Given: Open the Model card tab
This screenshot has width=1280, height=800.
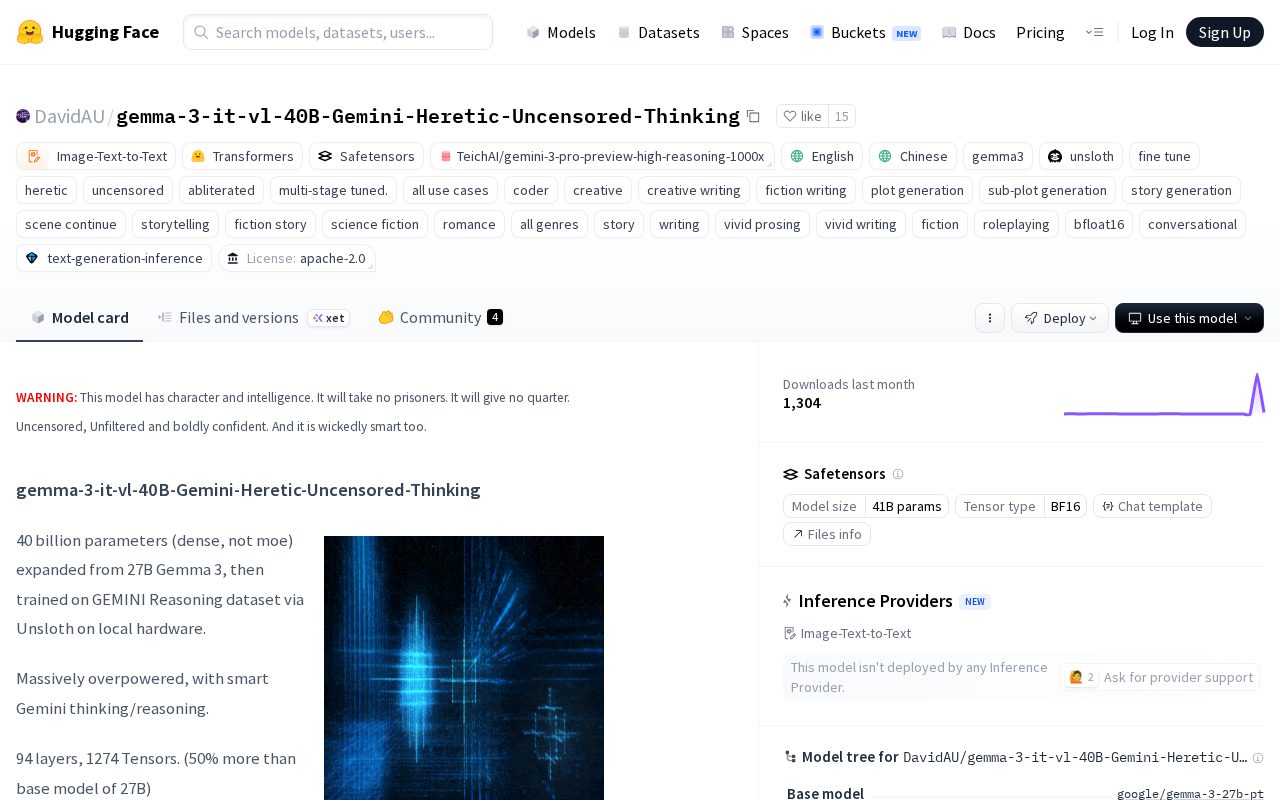Looking at the screenshot, I should (x=79, y=317).
